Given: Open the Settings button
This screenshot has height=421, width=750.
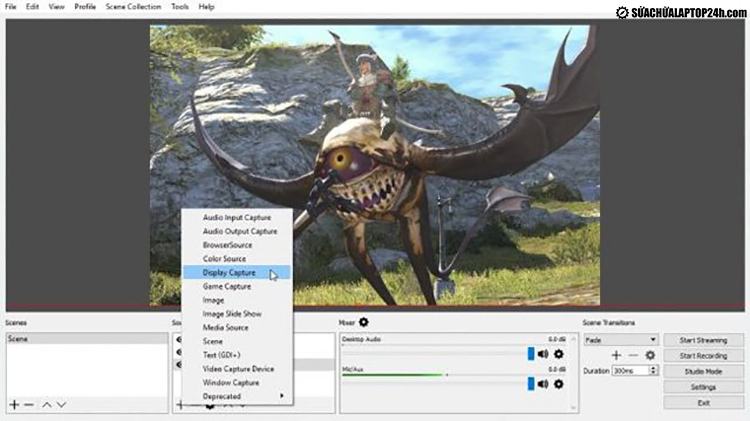Looking at the screenshot, I should (703, 387).
